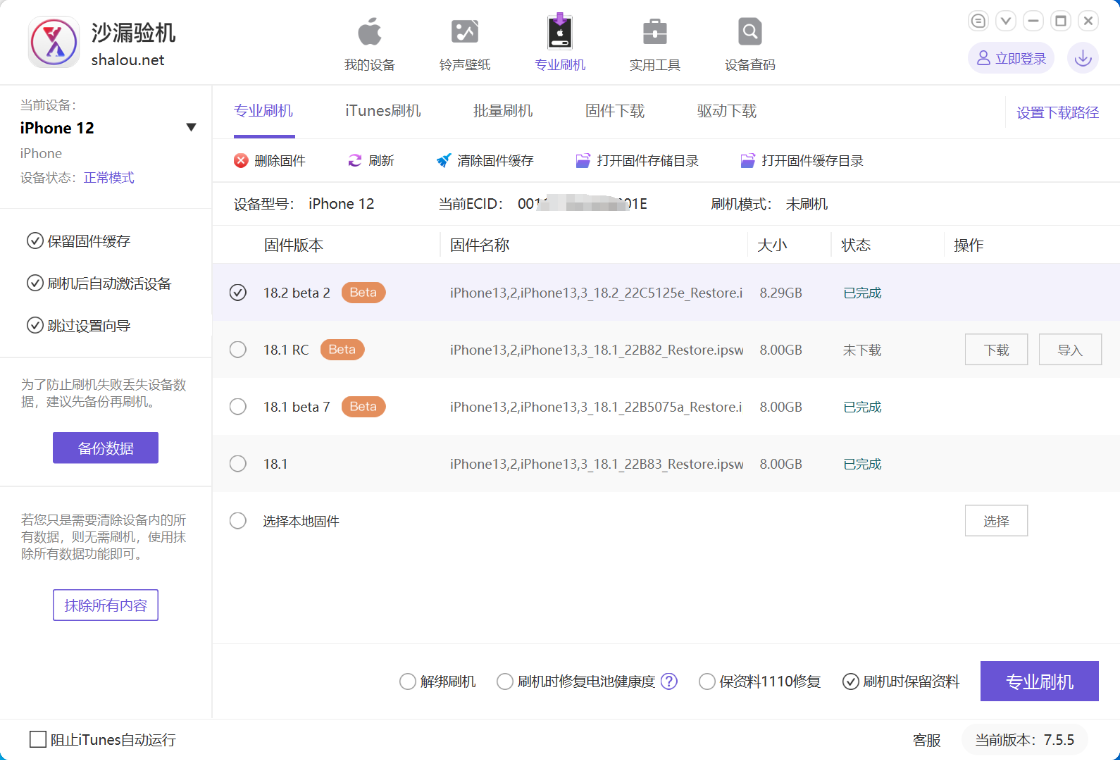Open the 铃声壁纸 section icon
This screenshot has height=760, width=1120.
(465, 33)
